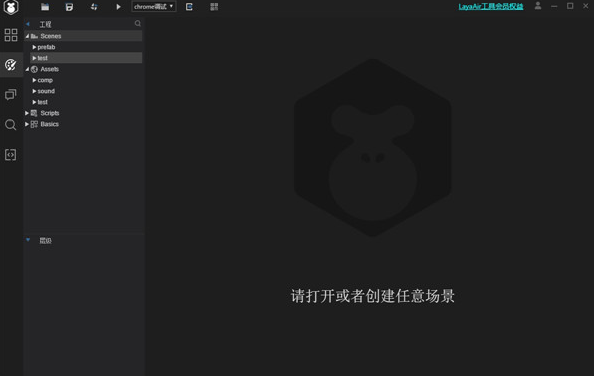Open the chrome调试 debug mode dropdown
This screenshot has width=594, height=376.
click(153, 6)
